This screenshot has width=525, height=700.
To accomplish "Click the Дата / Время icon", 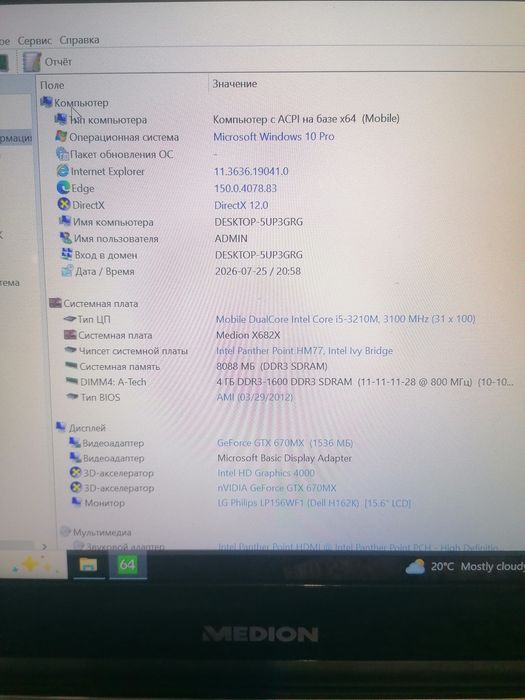I will coord(67,271).
